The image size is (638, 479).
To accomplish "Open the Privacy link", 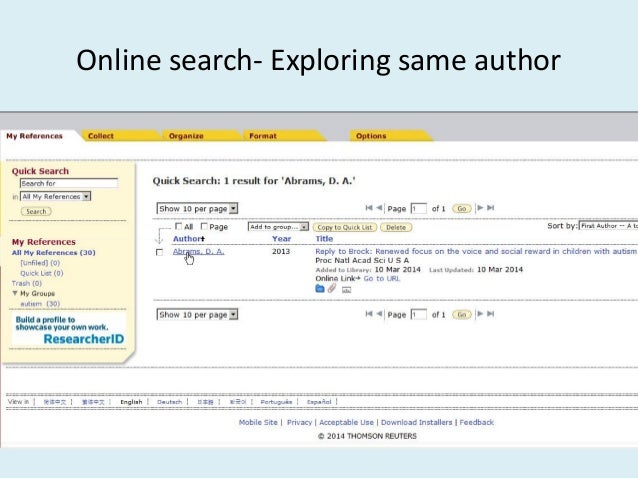I will [x=299, y=422].
